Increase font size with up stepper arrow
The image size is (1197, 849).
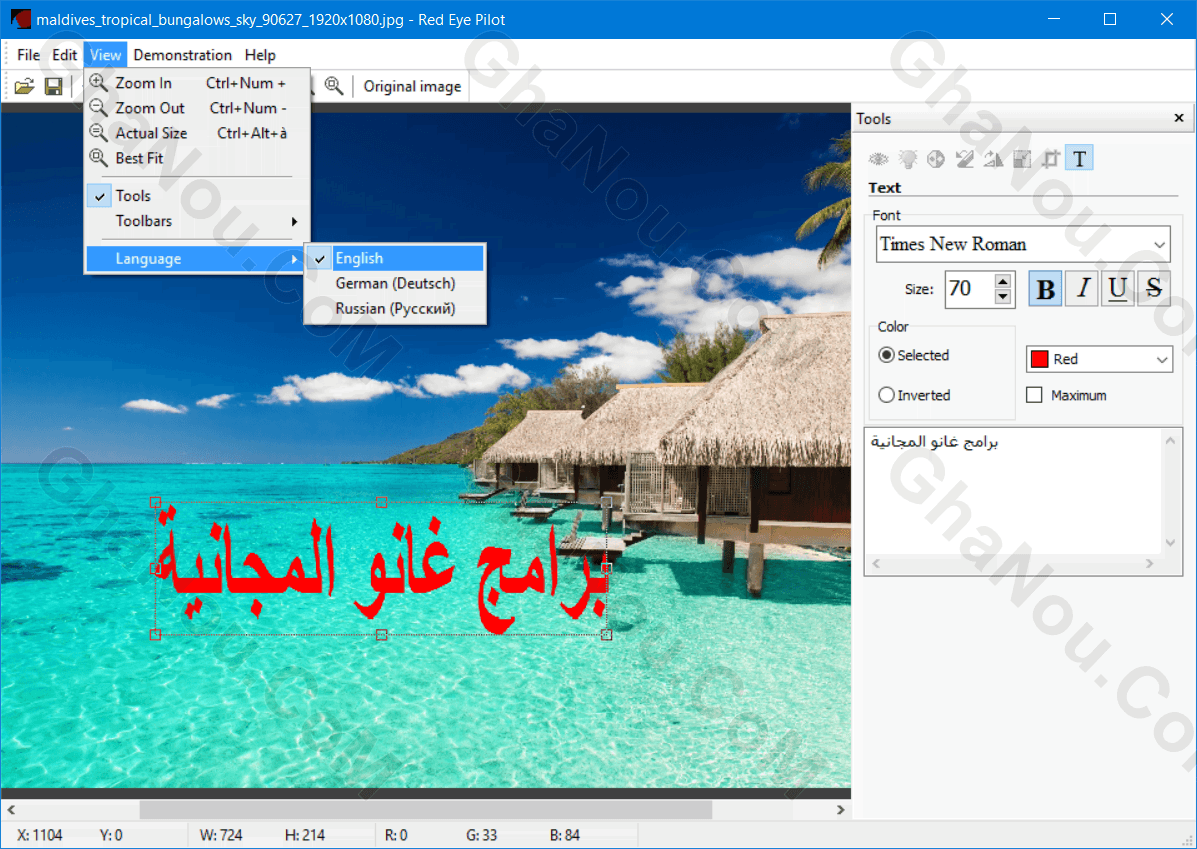click(1003, 281)
